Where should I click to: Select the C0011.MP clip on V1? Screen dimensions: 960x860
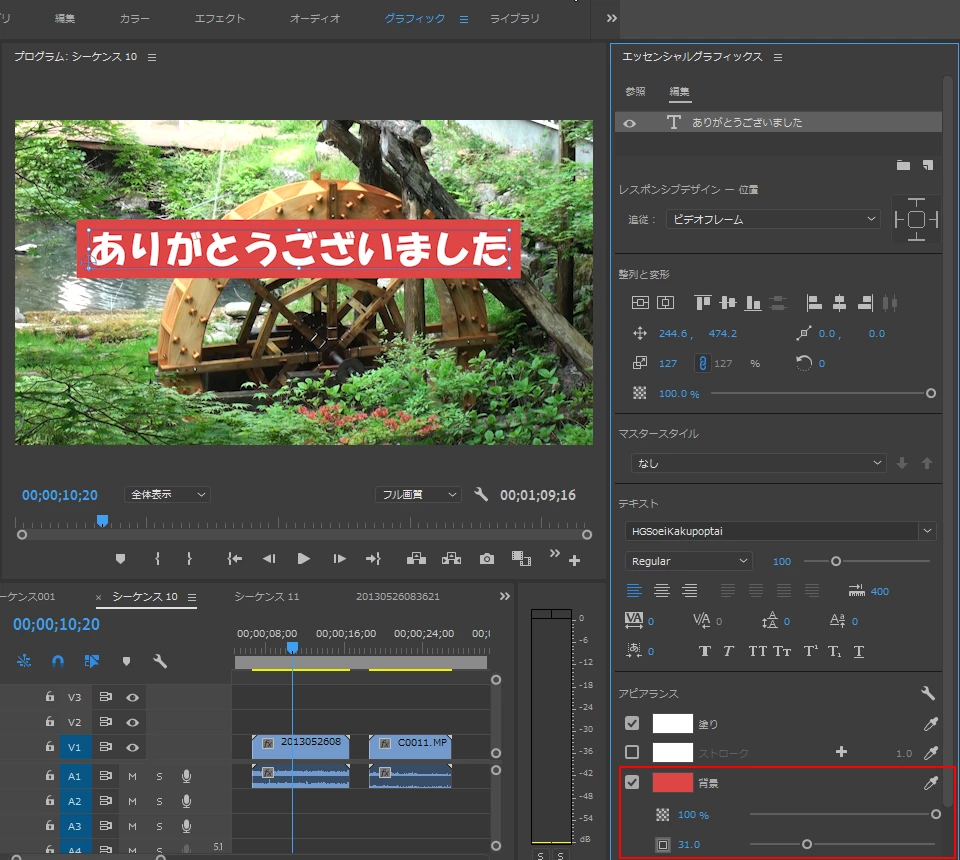410,747
